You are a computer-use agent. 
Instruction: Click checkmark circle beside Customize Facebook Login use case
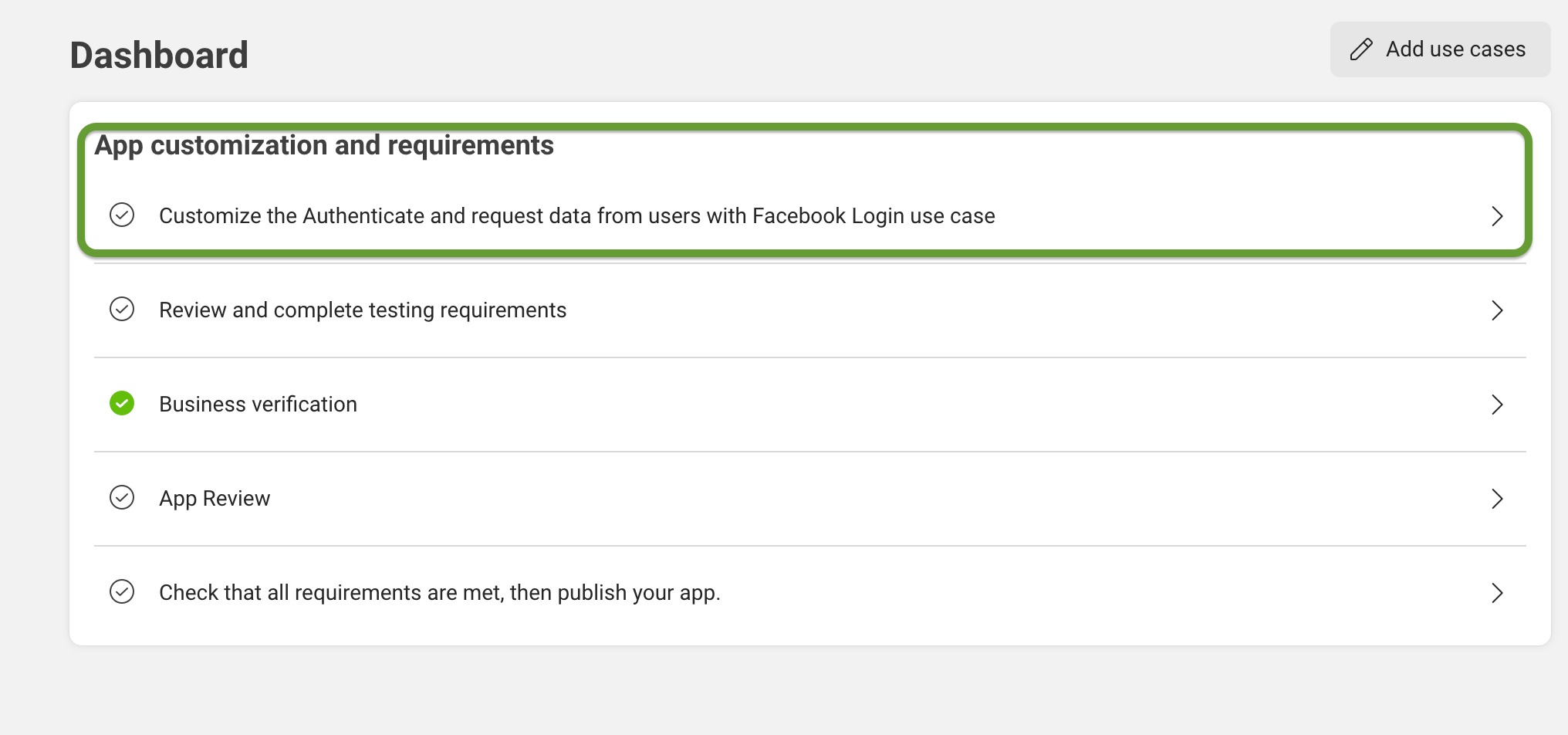pyautogui.click(x=122, y=215)
